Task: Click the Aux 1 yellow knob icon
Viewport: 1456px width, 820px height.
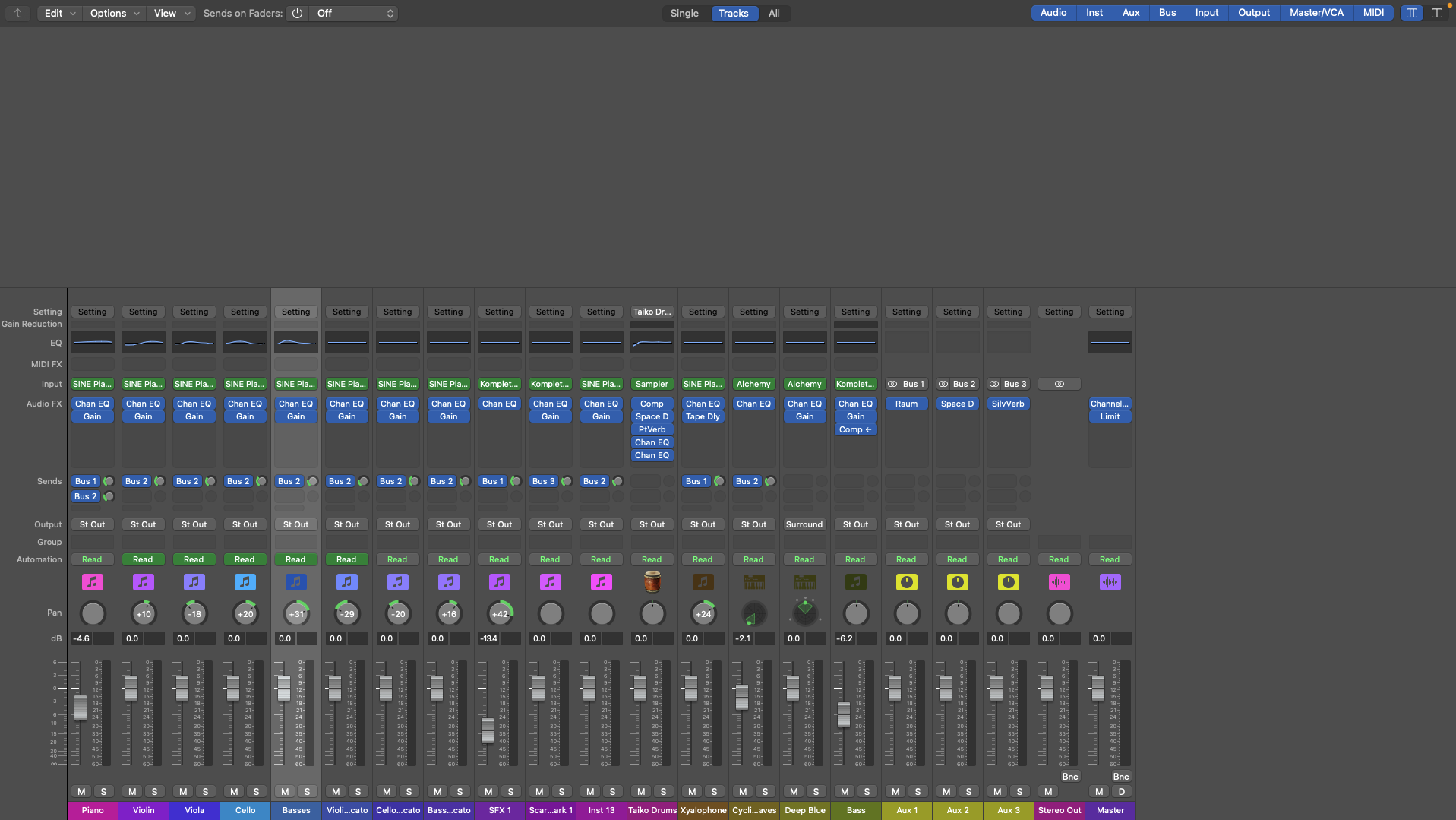Action: click(x=906, y=582)
